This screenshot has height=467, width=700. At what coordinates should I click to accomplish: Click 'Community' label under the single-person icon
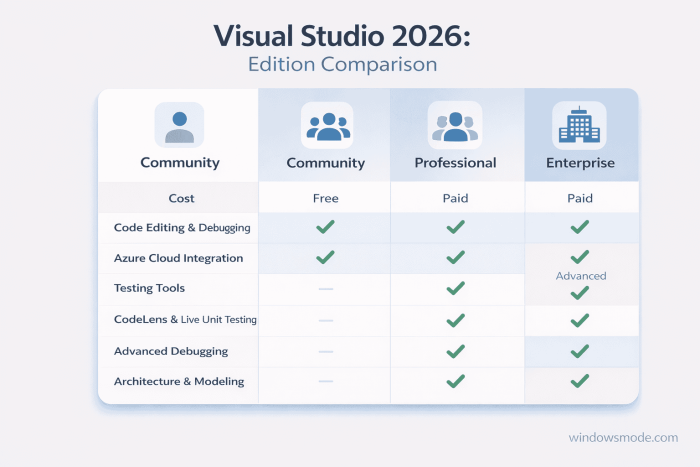[180, 163]
